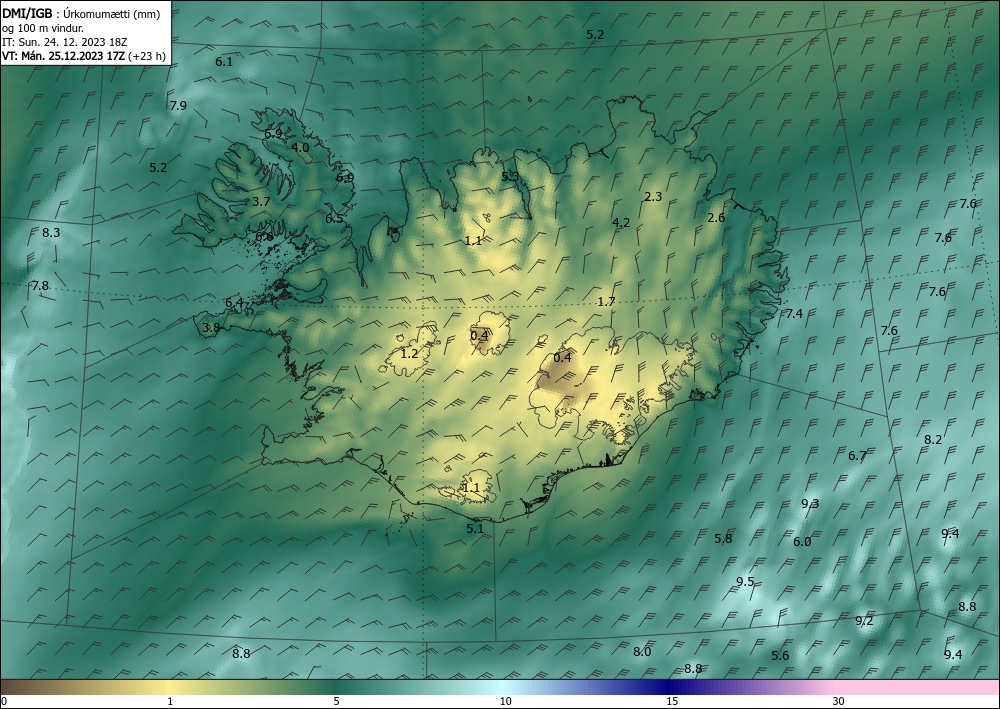Screen dimensions: 1000x709
Task: Click the 2.6 value in the northeast
Action: [716, 217]
